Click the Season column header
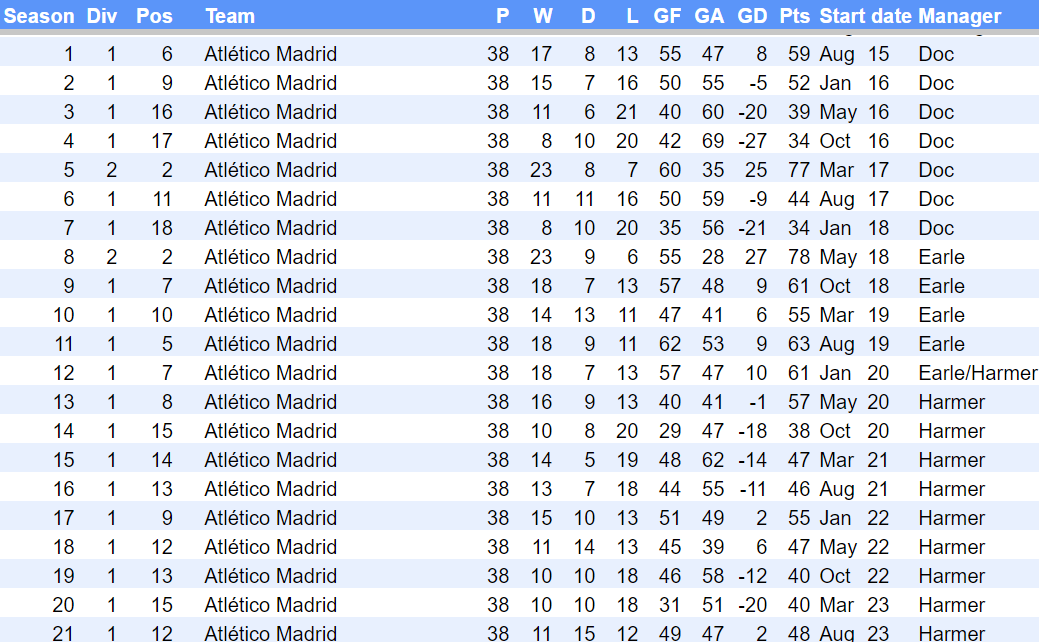Screen dimensions: 1039x642 coord(39,16)
